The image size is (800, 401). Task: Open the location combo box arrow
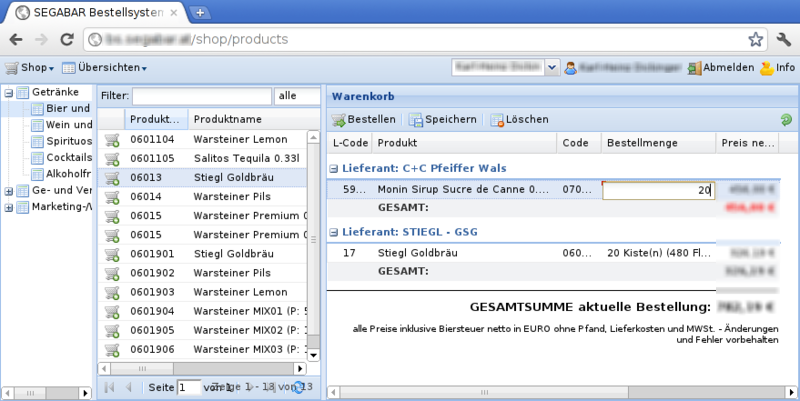pyautogui.click(x=552, y=67)
